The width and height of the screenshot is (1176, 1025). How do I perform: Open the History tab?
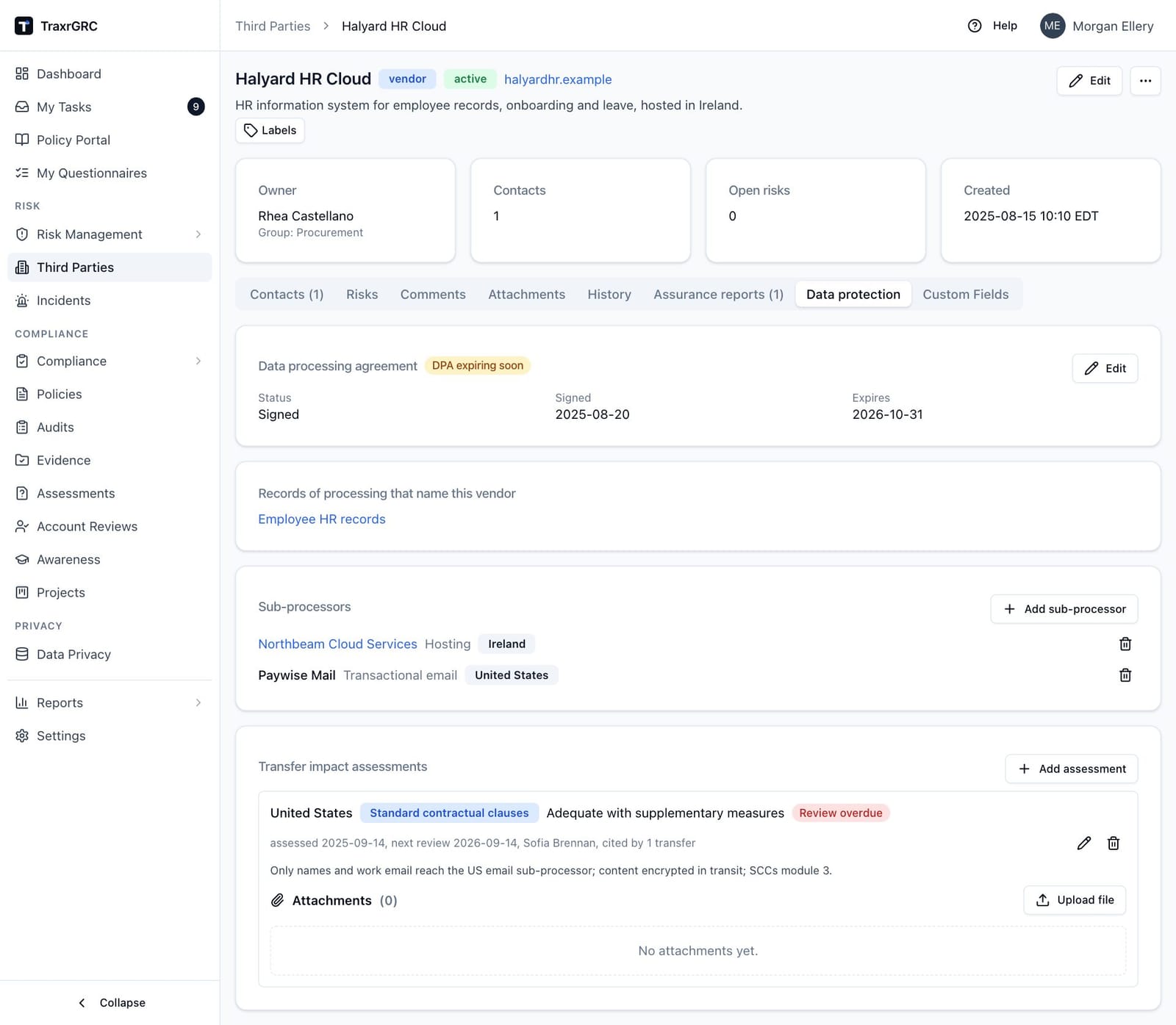[609, 294]
